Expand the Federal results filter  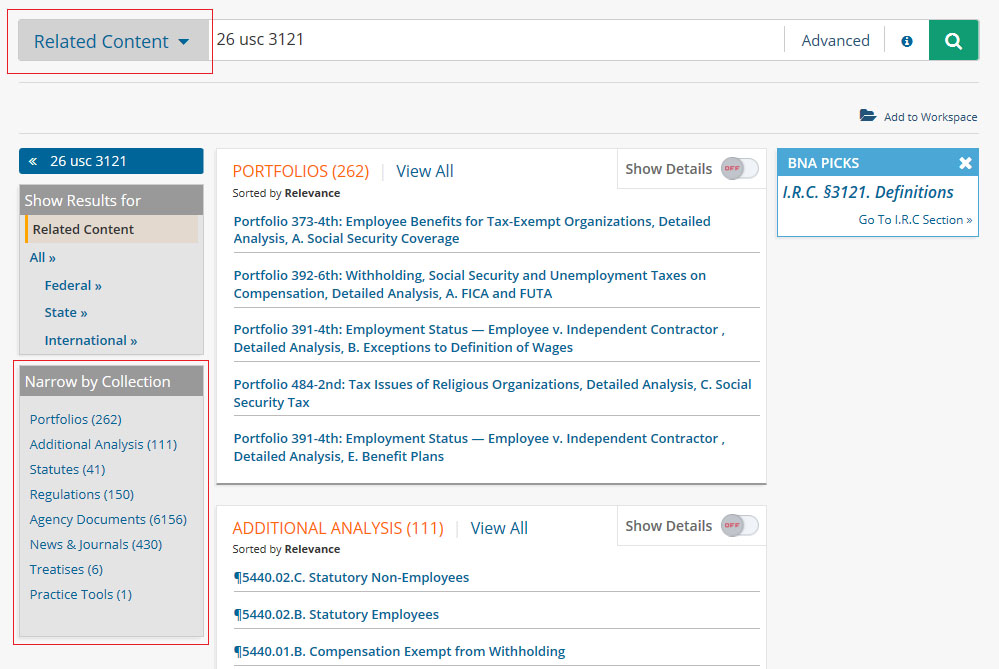click(x=73, y=285)
